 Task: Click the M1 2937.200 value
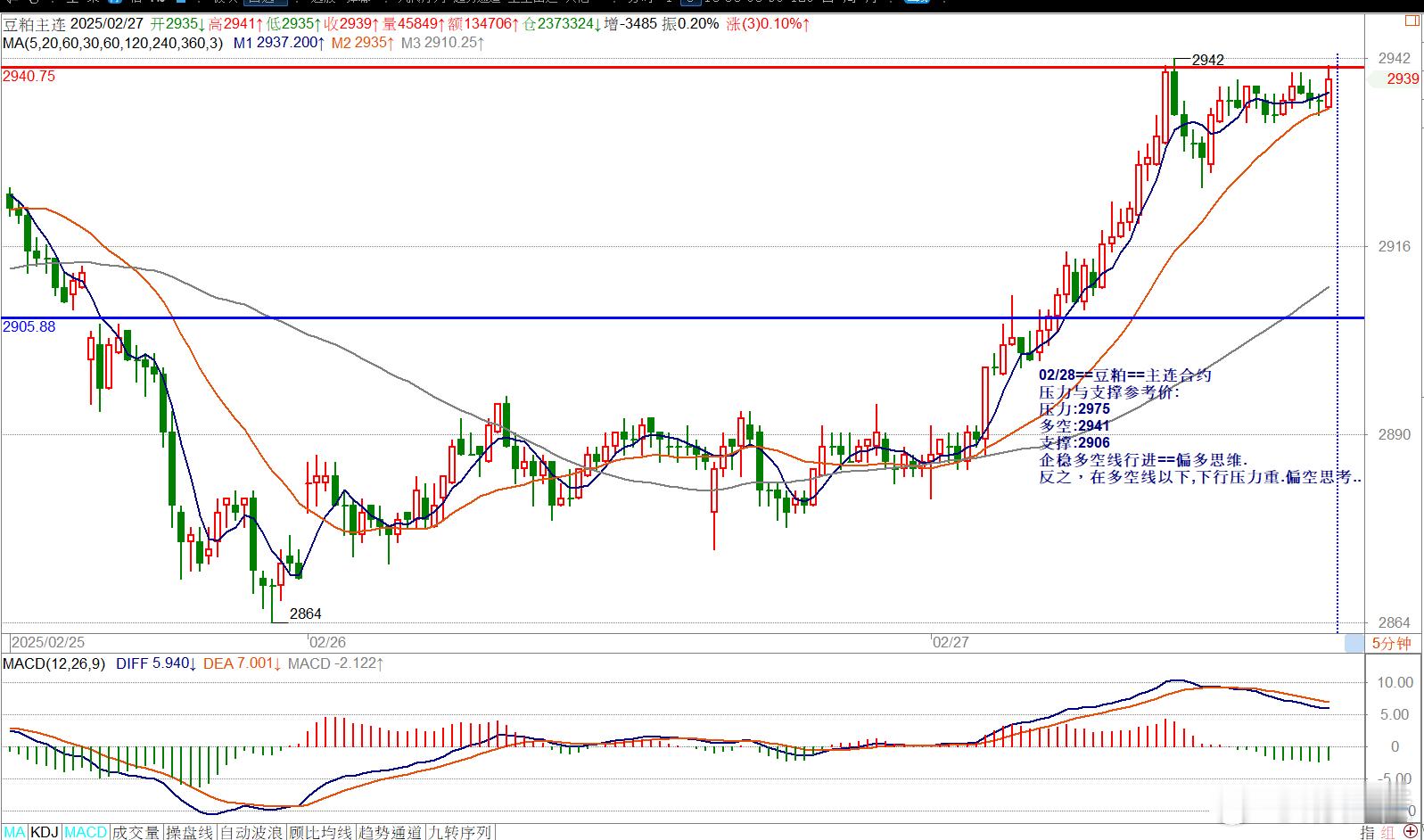pyautogui.click(x=280, y=43)
